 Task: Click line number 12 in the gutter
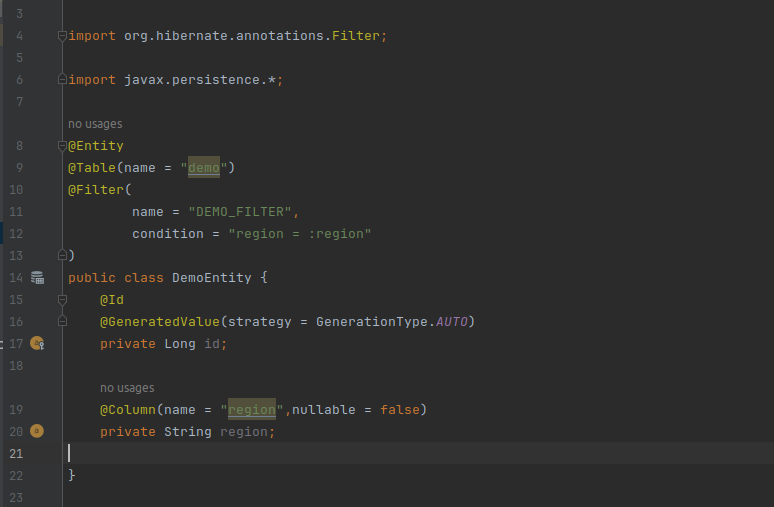pyautogui.click(x=16, y=234)
